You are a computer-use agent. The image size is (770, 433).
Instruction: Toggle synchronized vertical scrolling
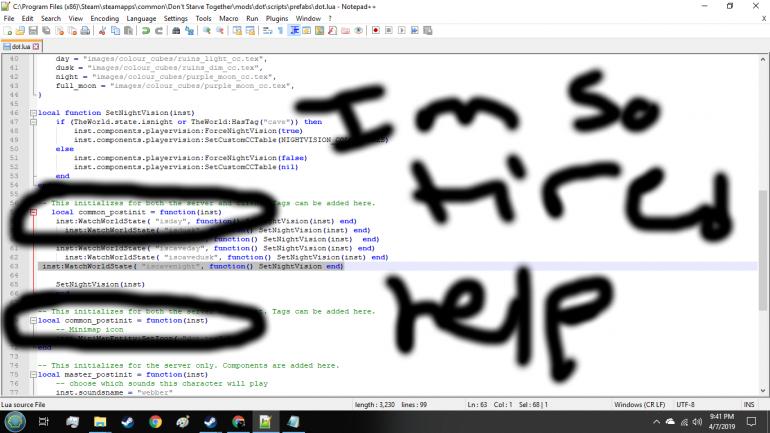tap(237, 30)
